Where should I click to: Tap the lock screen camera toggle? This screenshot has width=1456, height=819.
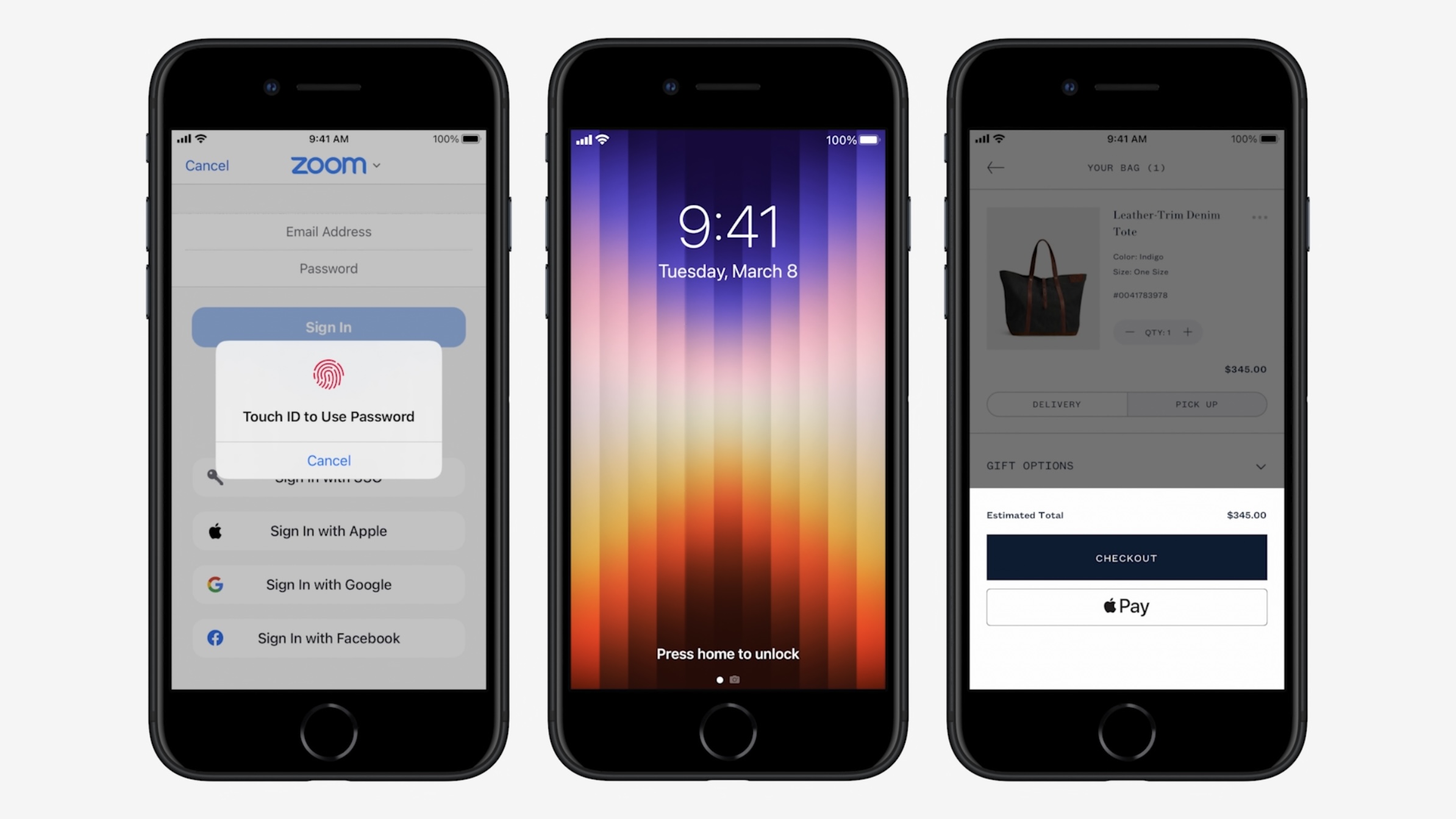[735, 680]
